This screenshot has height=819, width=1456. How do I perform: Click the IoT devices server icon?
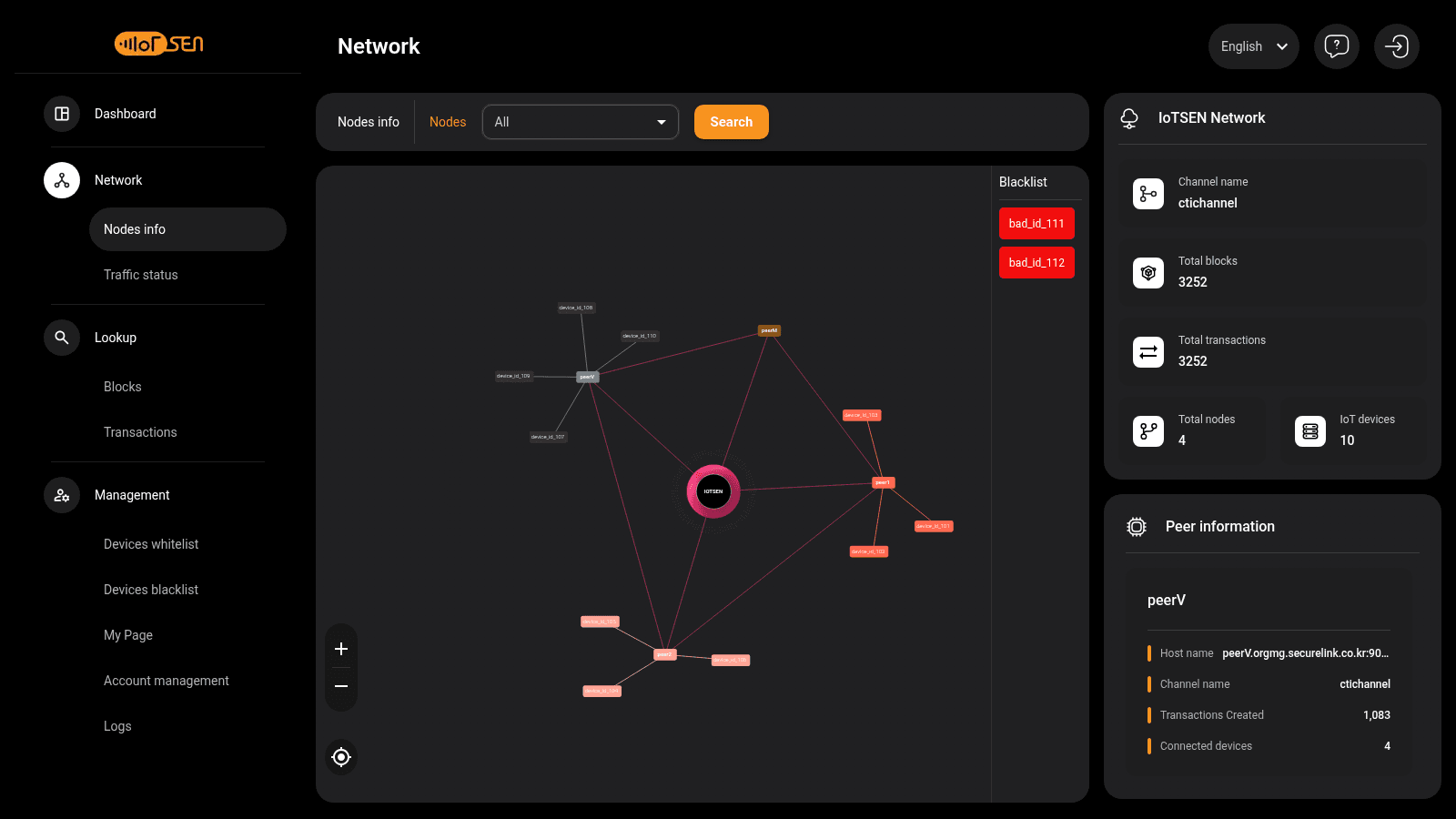(x=1310, y=431)
